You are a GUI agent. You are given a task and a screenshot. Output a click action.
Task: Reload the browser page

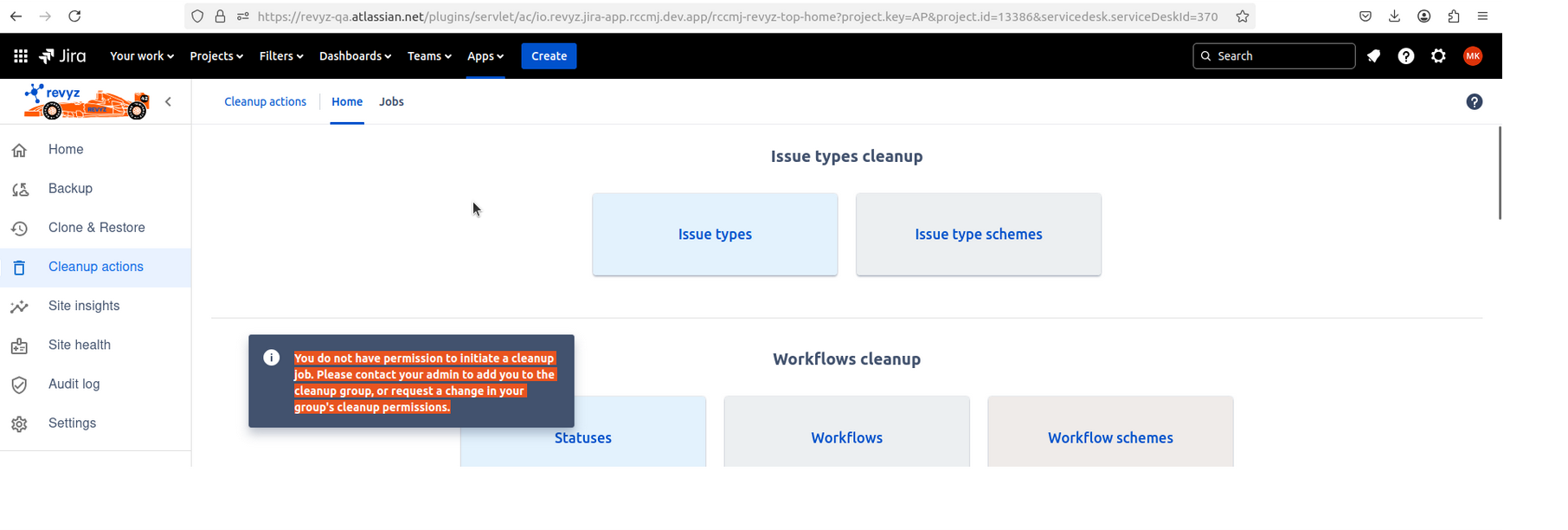coord(74,16)
